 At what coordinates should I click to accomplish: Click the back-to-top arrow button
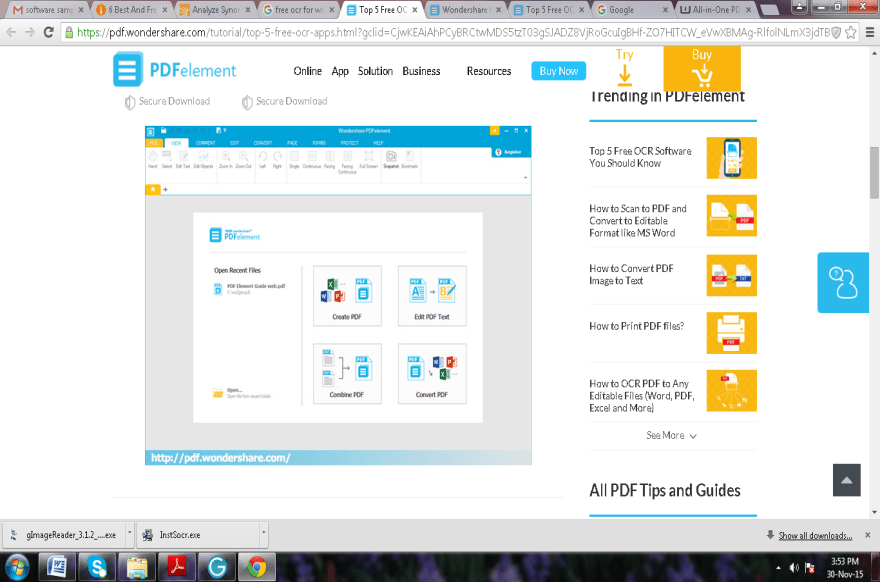click(847, 480)
